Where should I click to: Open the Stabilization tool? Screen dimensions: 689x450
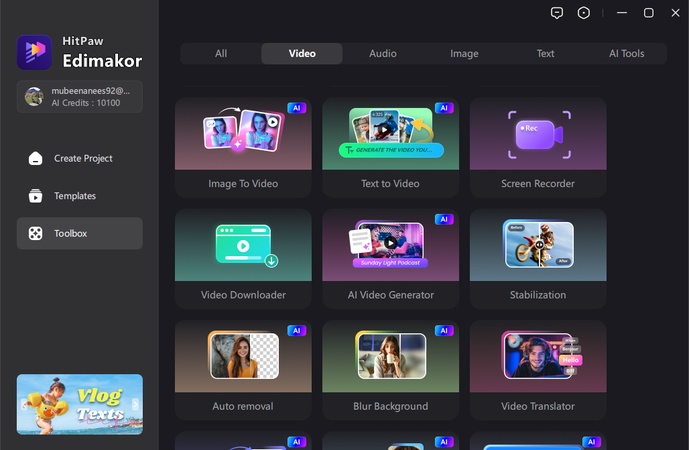point(538,257)
